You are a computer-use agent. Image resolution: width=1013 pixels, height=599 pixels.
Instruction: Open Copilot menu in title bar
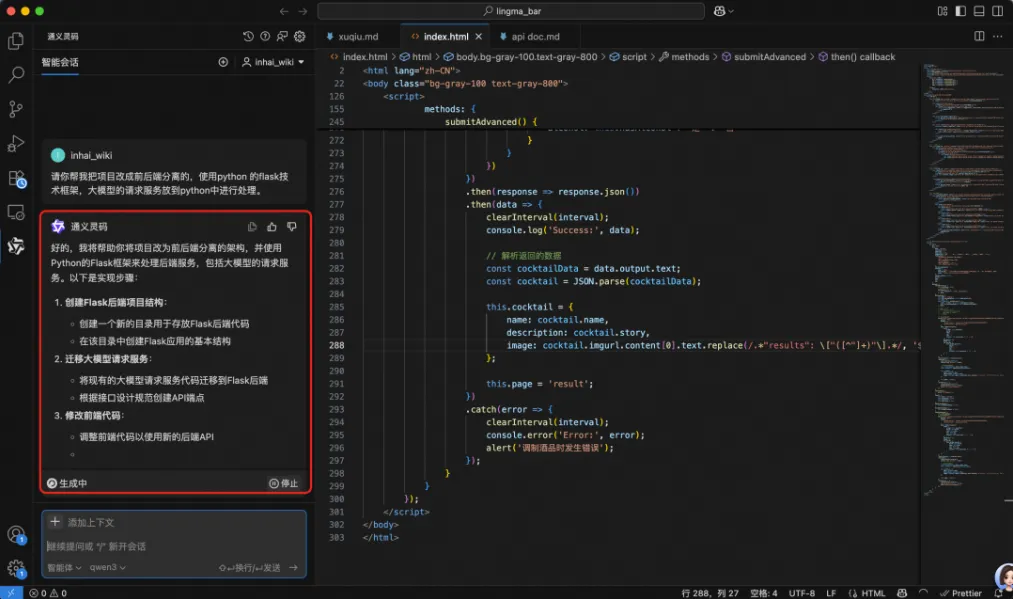click(723, 11)
